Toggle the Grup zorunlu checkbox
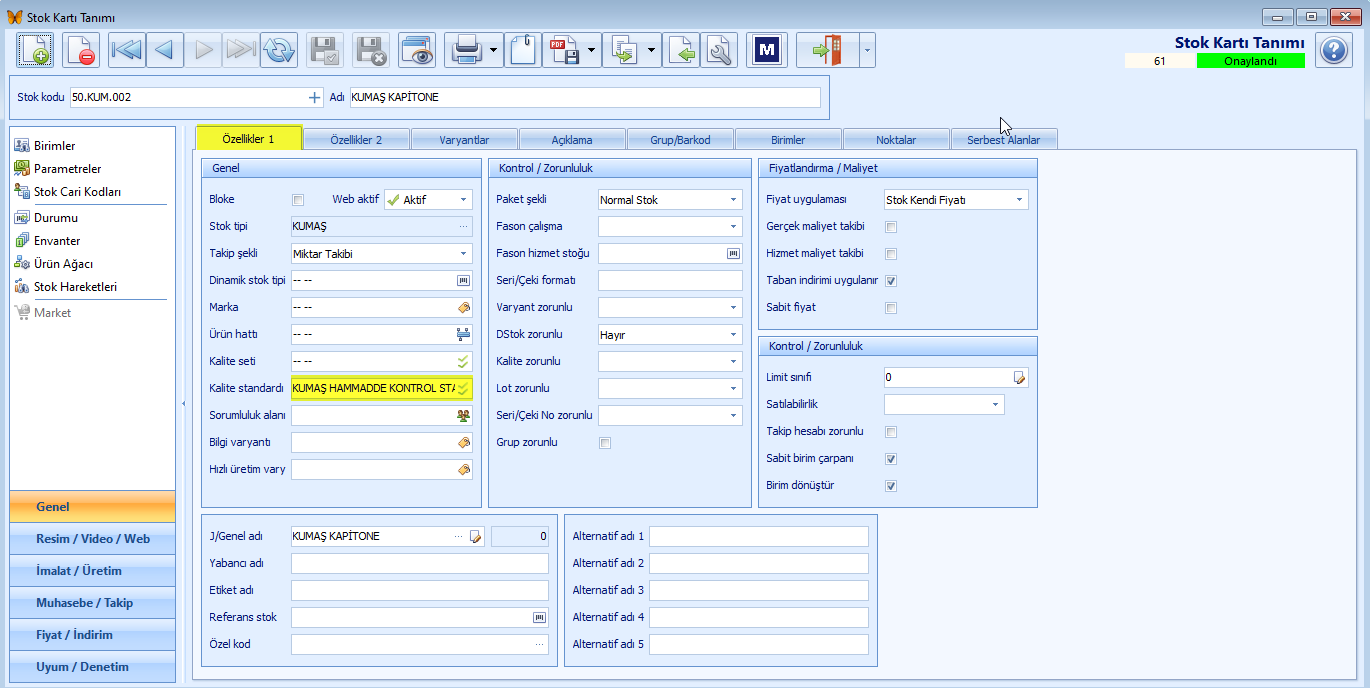 click(604, 443)
